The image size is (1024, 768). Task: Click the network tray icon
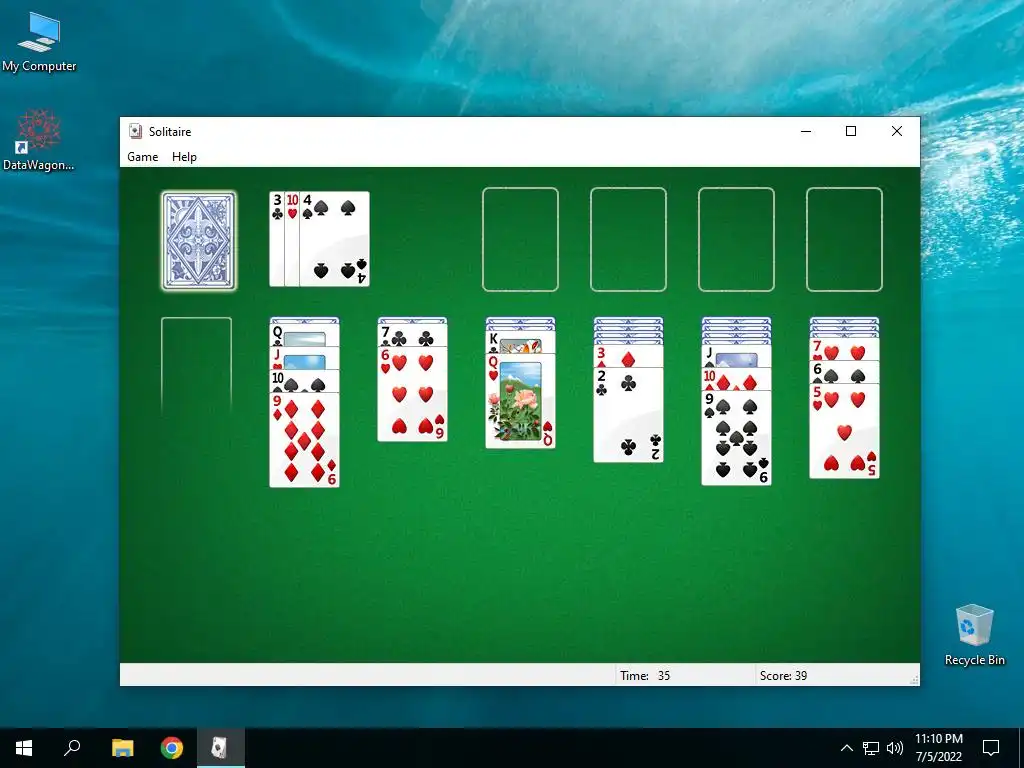(871, 748)
